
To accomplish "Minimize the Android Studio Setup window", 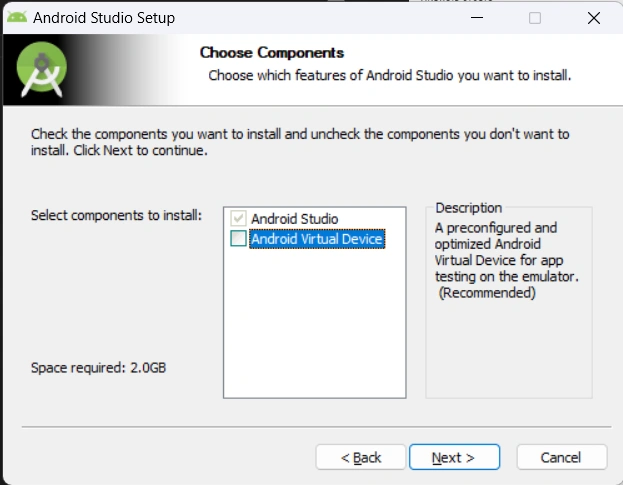I will (x=476, y=18).
